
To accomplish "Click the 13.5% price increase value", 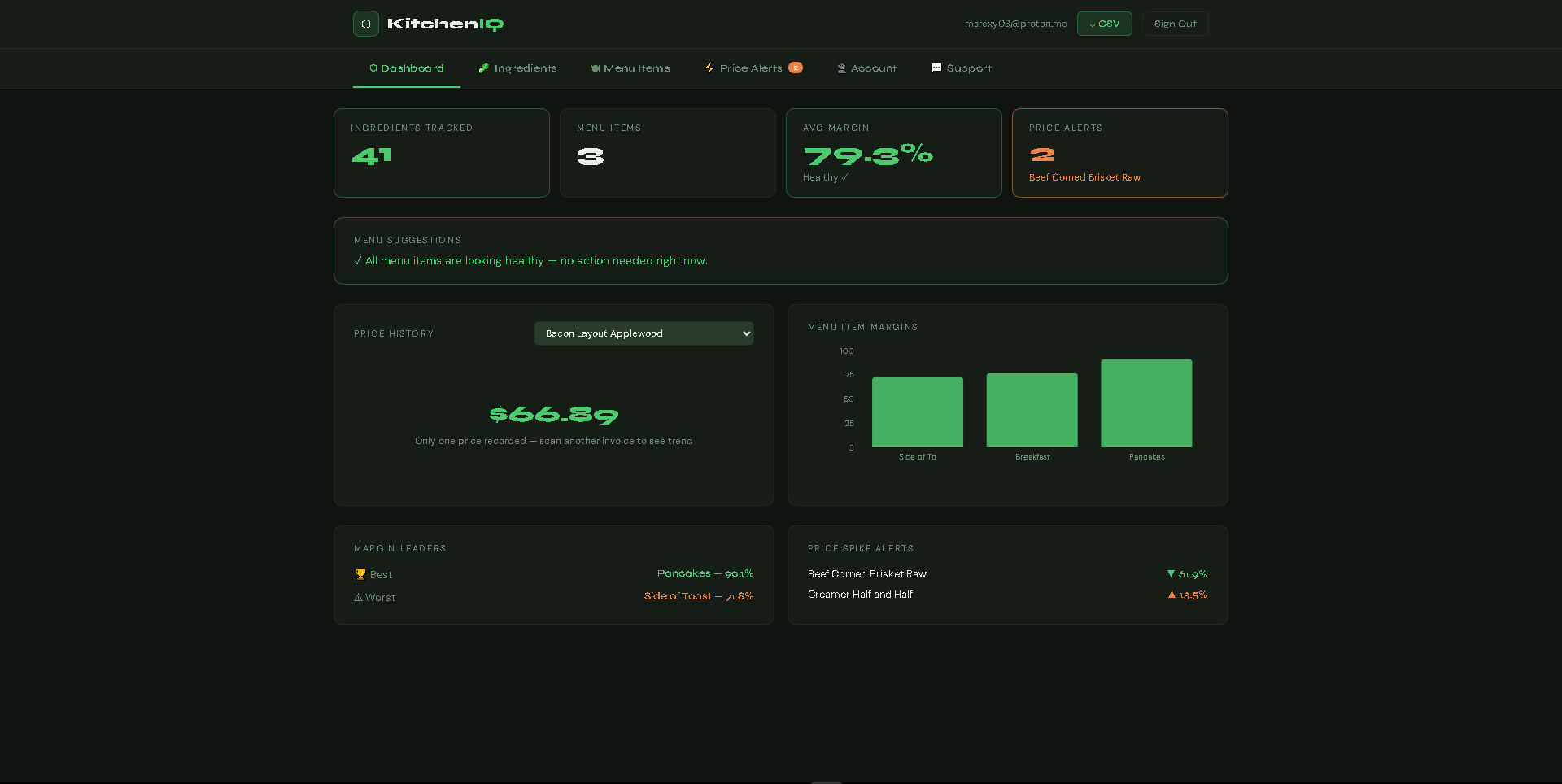I will click(x=1193, y=595).
